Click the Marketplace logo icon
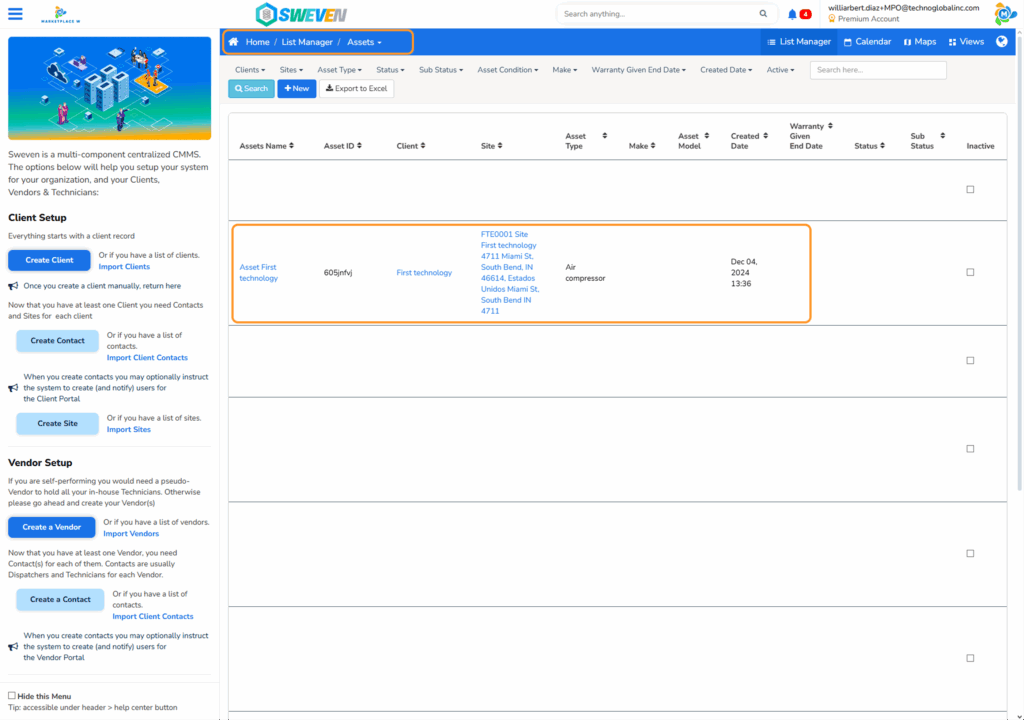The width and height of the screenshot is (1024, 720). pyautogui.click(x=60, y=14)
